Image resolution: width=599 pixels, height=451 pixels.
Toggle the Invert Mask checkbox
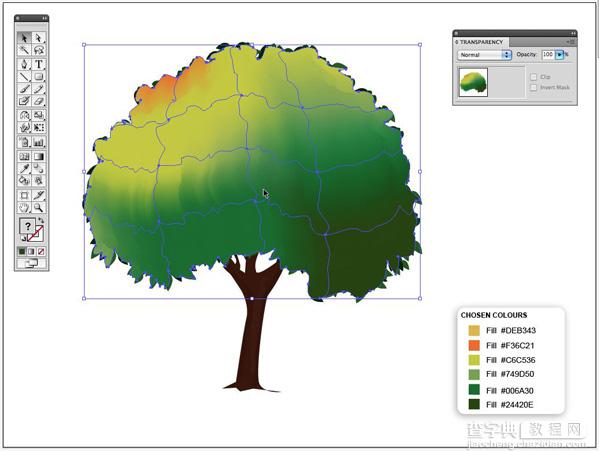point(533,87)
